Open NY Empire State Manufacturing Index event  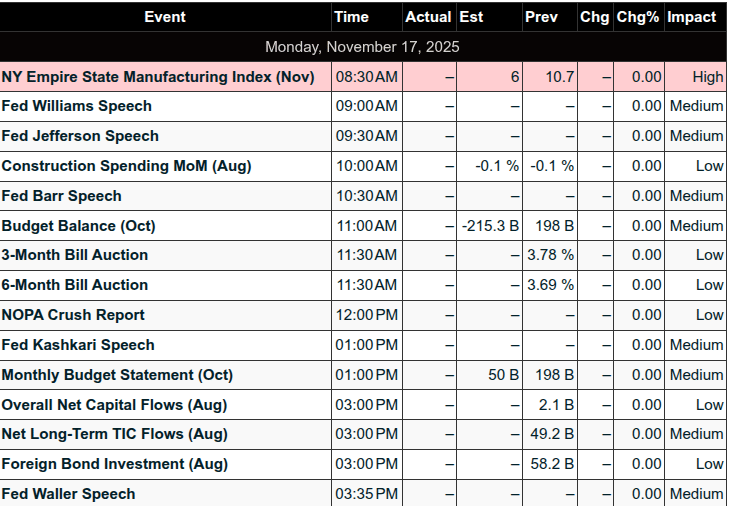158,77
